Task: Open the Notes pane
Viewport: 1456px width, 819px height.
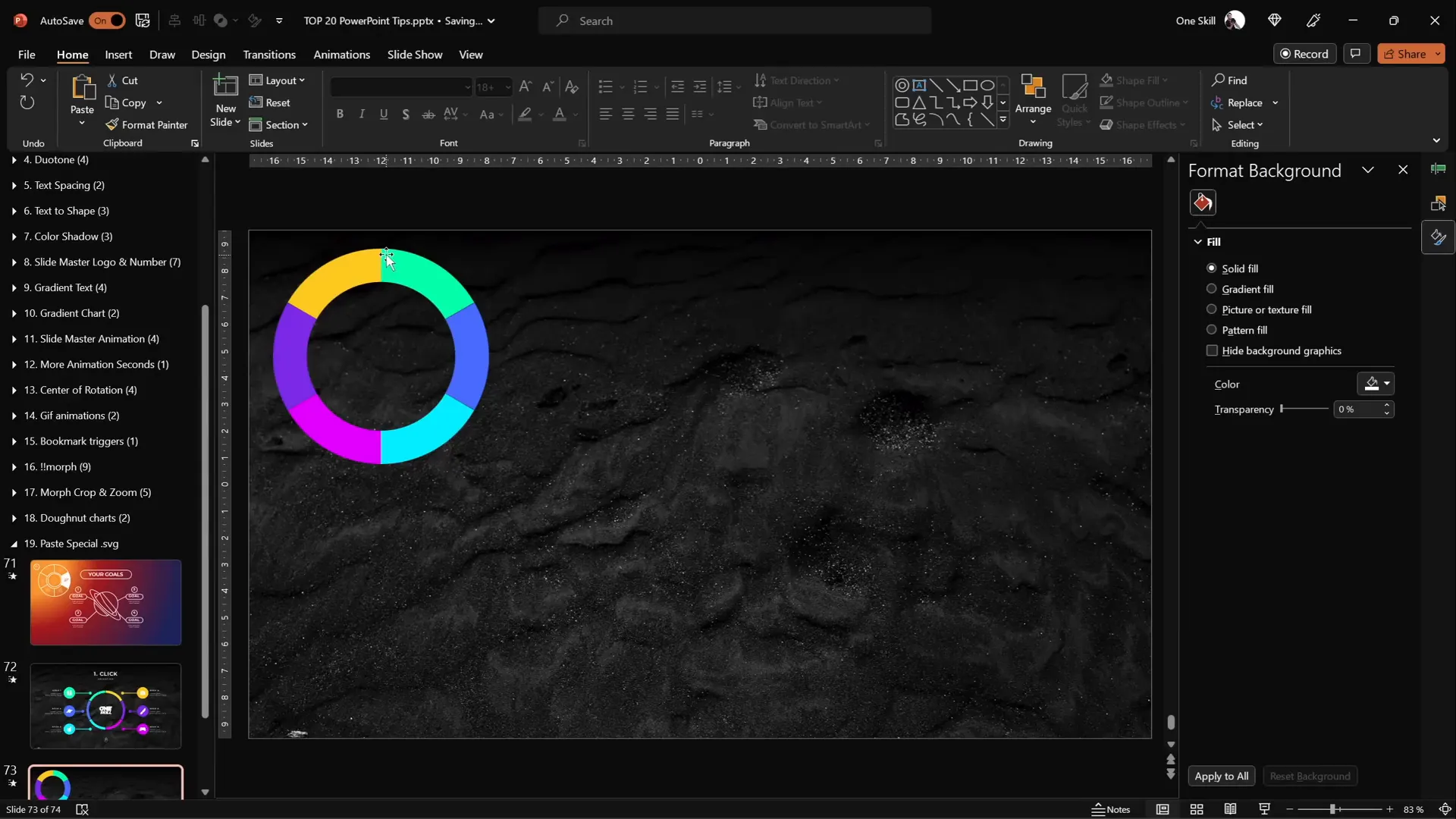Action: pyautogui.click(x=1111, y=809)
